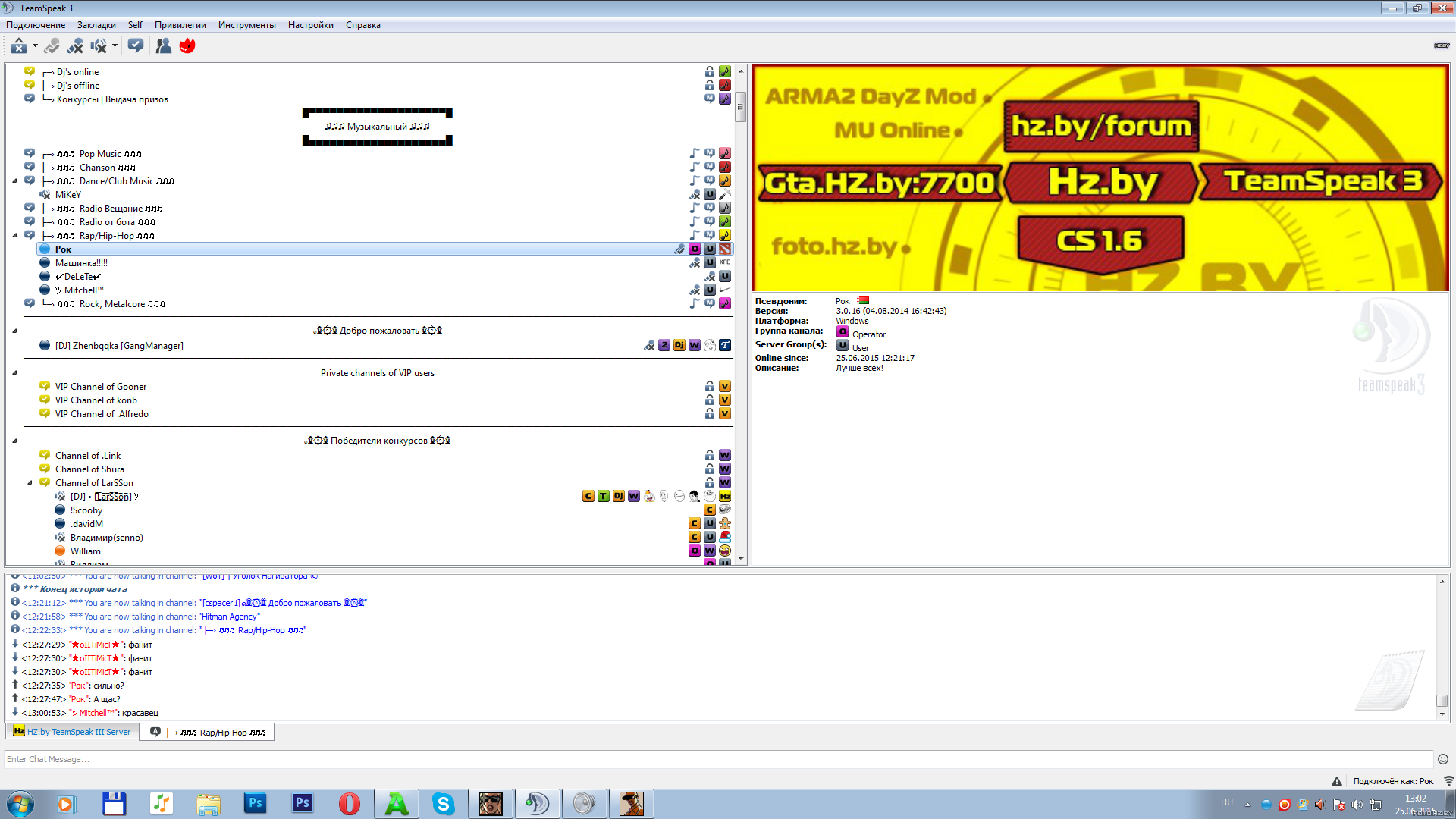Toggle subscription on Конкурсы | Выдача призов
Image resolution: width=1456 pixels, height=819 pixels.
point(30,99)
